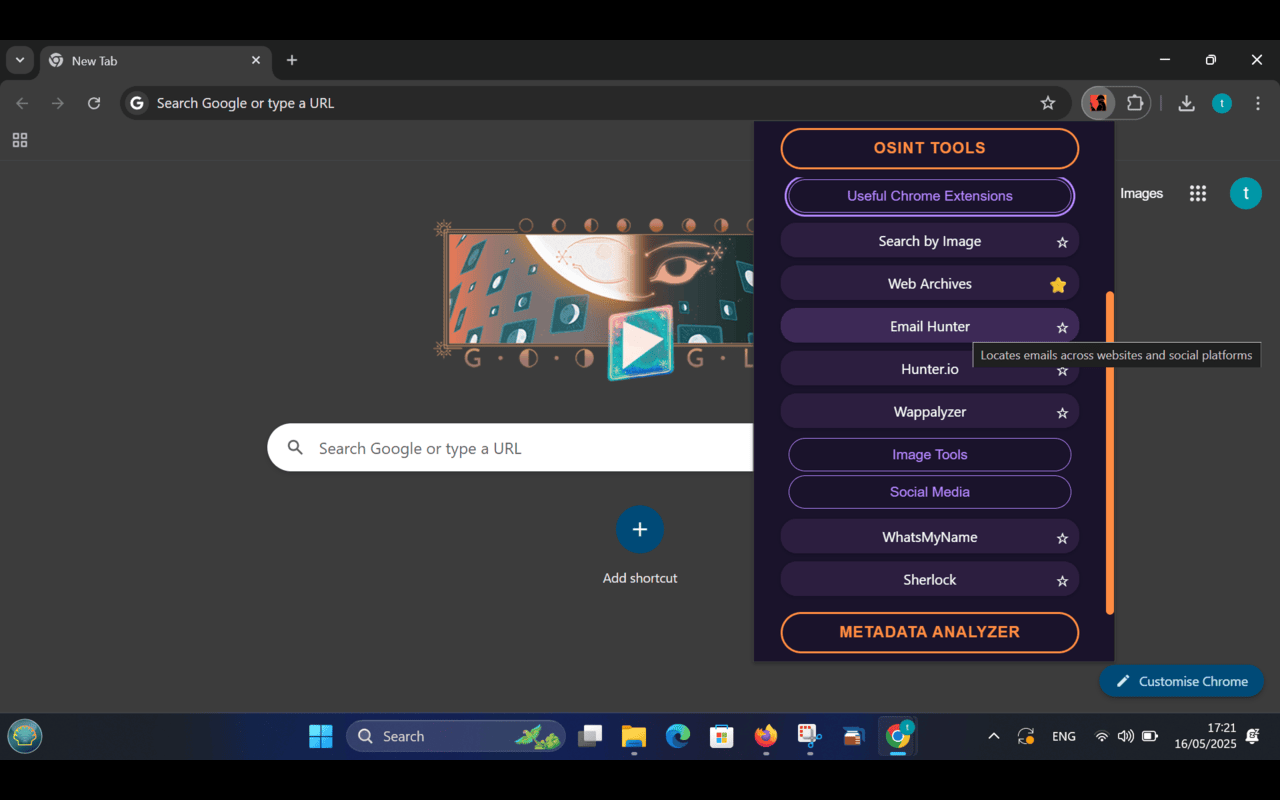Expand the Social Media category
The height and width of the screenshot is (800, 1280).
coord(929,492)
